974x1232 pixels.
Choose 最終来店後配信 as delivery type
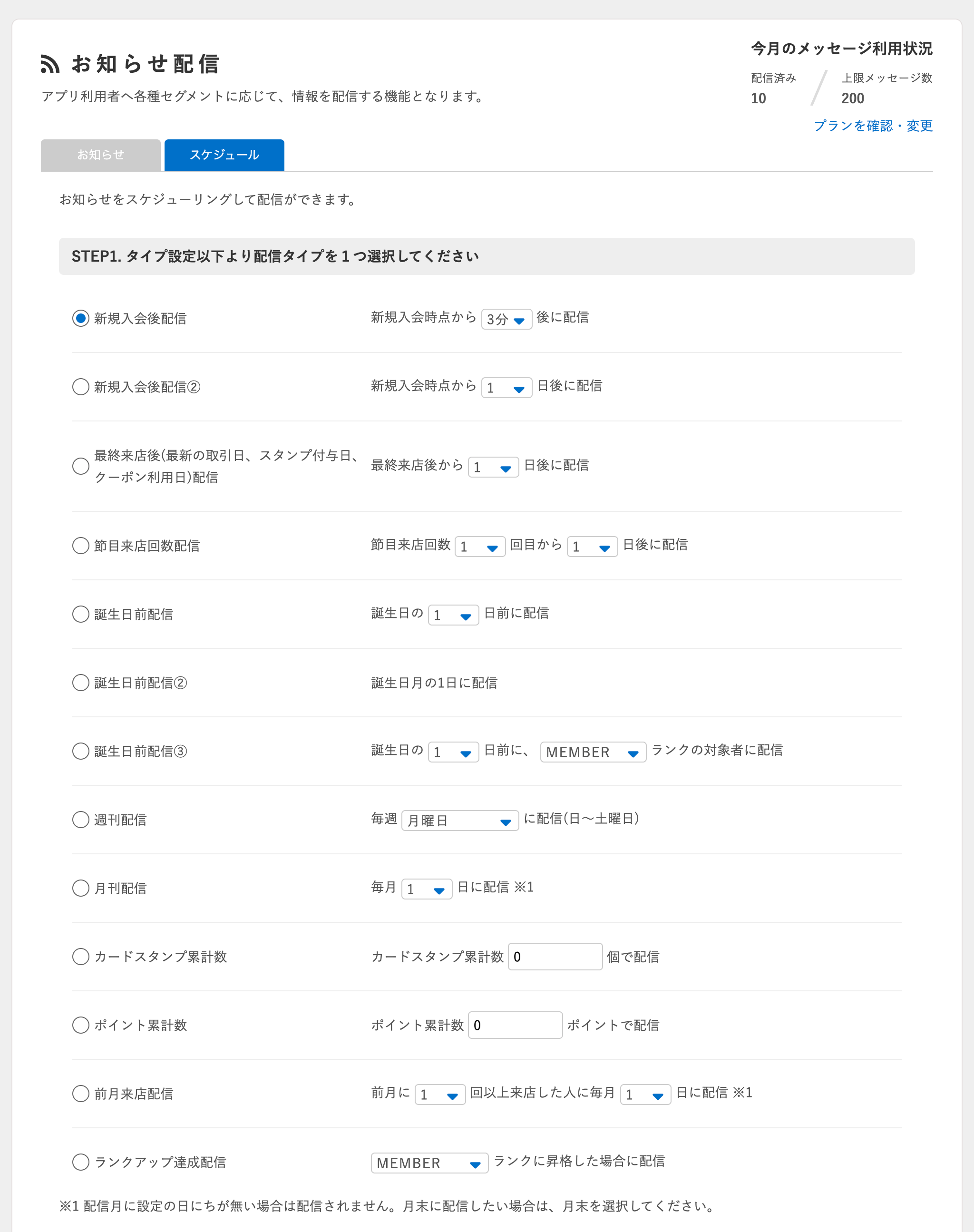(x=80, y=466)
